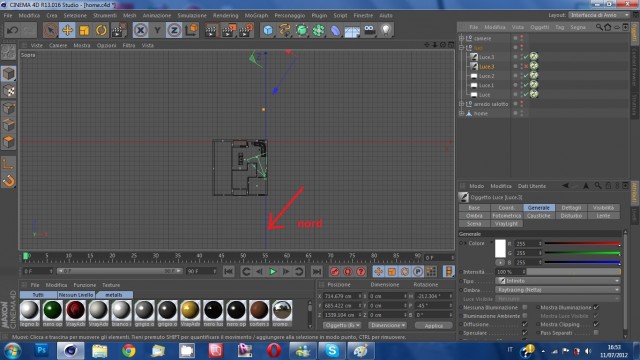Toggle Illuminazione Ambiente checkbox
This screenshot has height=360, width=640.
525,316
